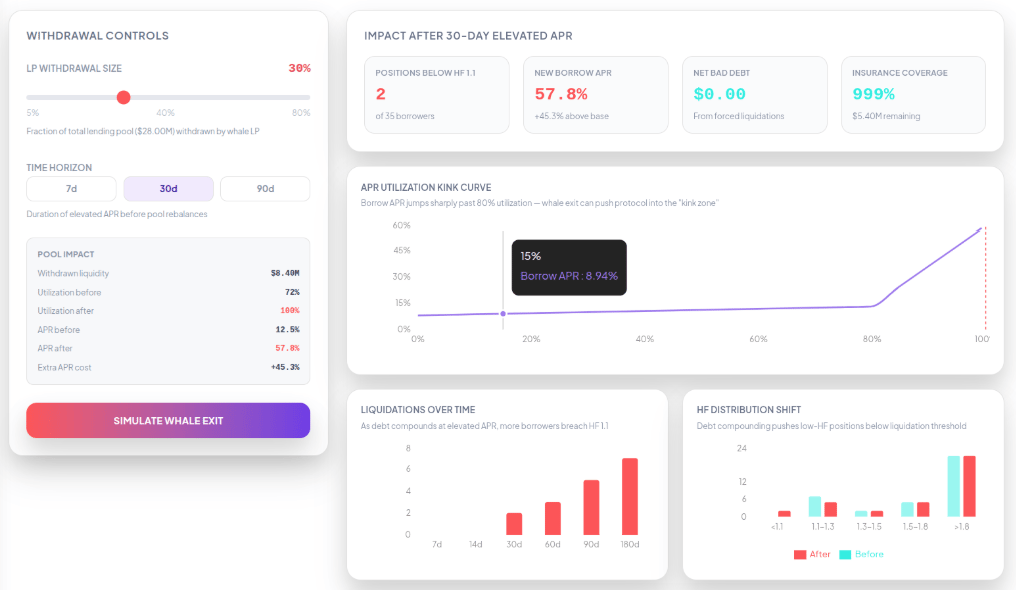The width and height of the screenshot is (1016, 590).
Task: Click the LP withdrawal size slider handle
Action: (x=123, y=97)
